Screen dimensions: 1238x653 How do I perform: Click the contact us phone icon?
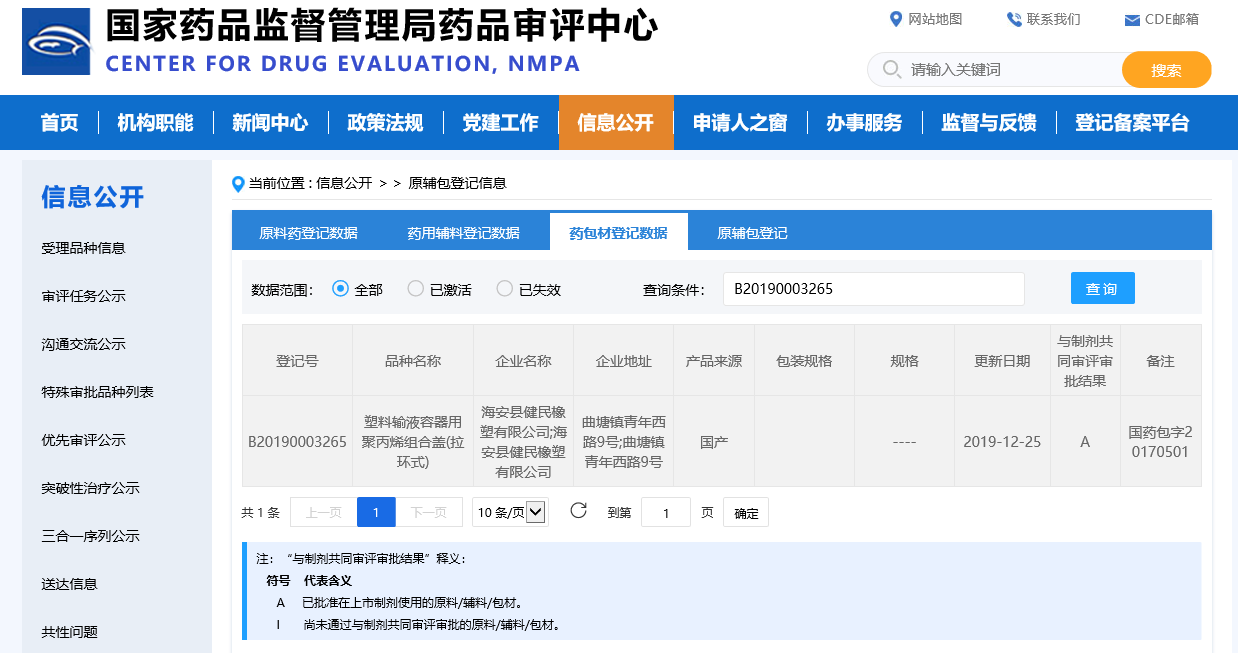pos(1014,19)
